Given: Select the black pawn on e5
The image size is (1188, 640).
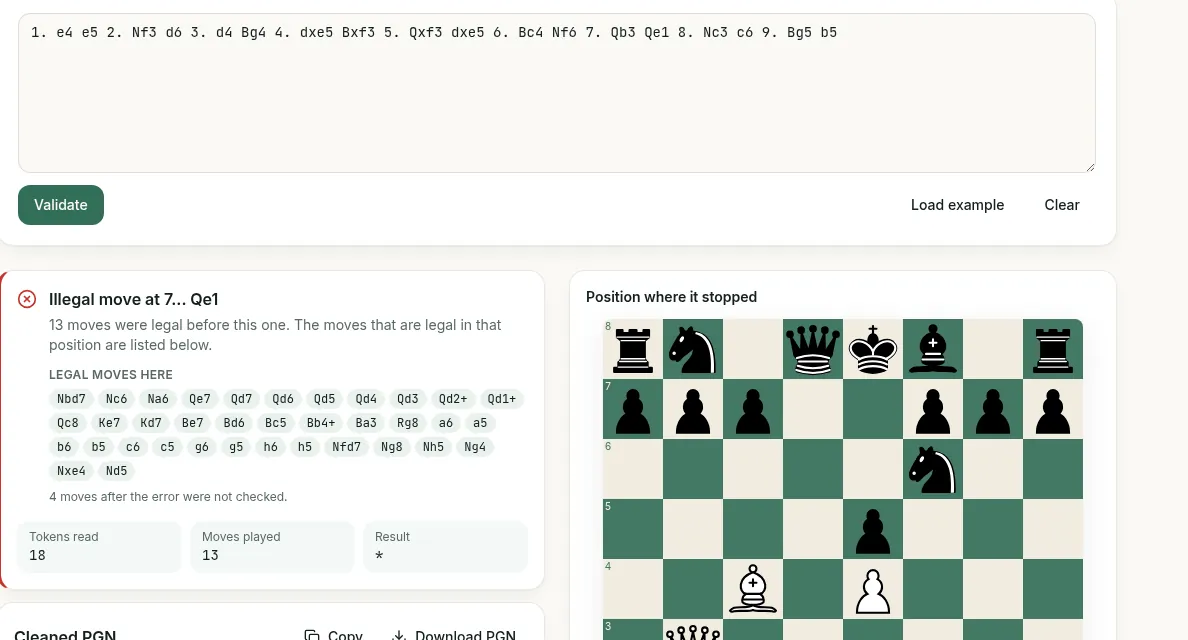Looking at the screenshot, I should [x=873, y=531].
